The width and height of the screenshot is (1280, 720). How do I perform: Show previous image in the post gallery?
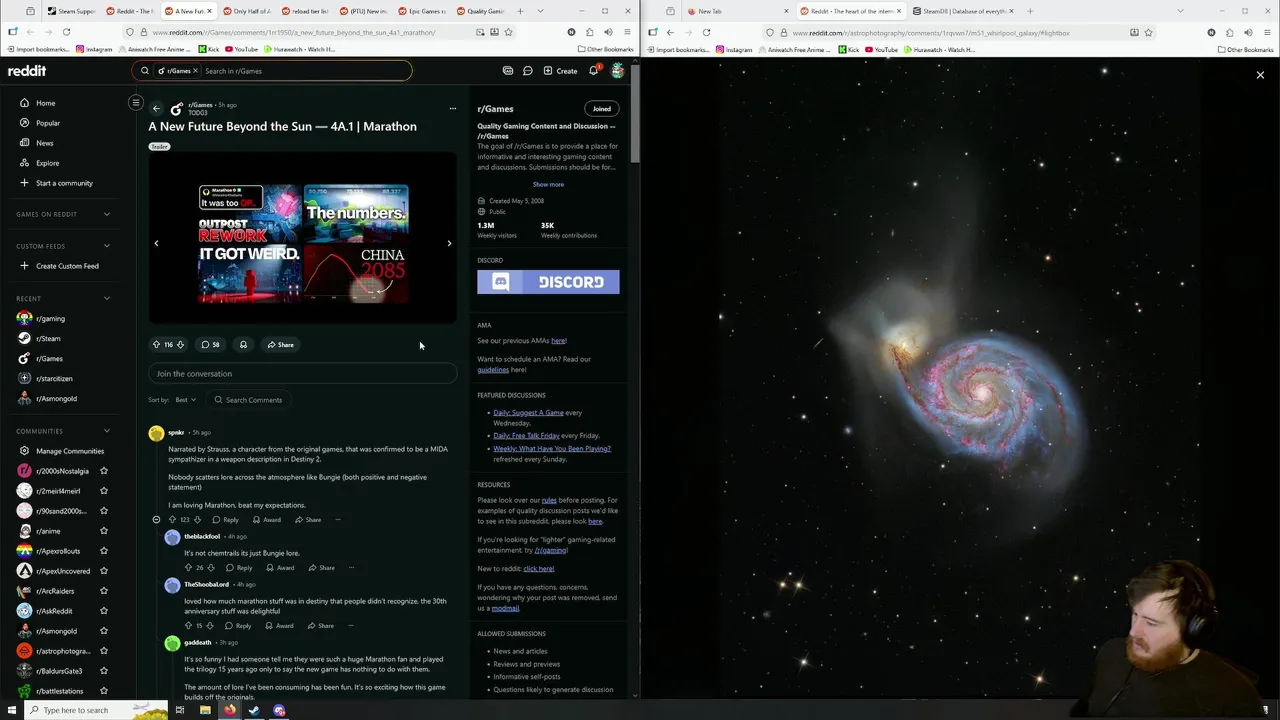click(x=156, y=243)
